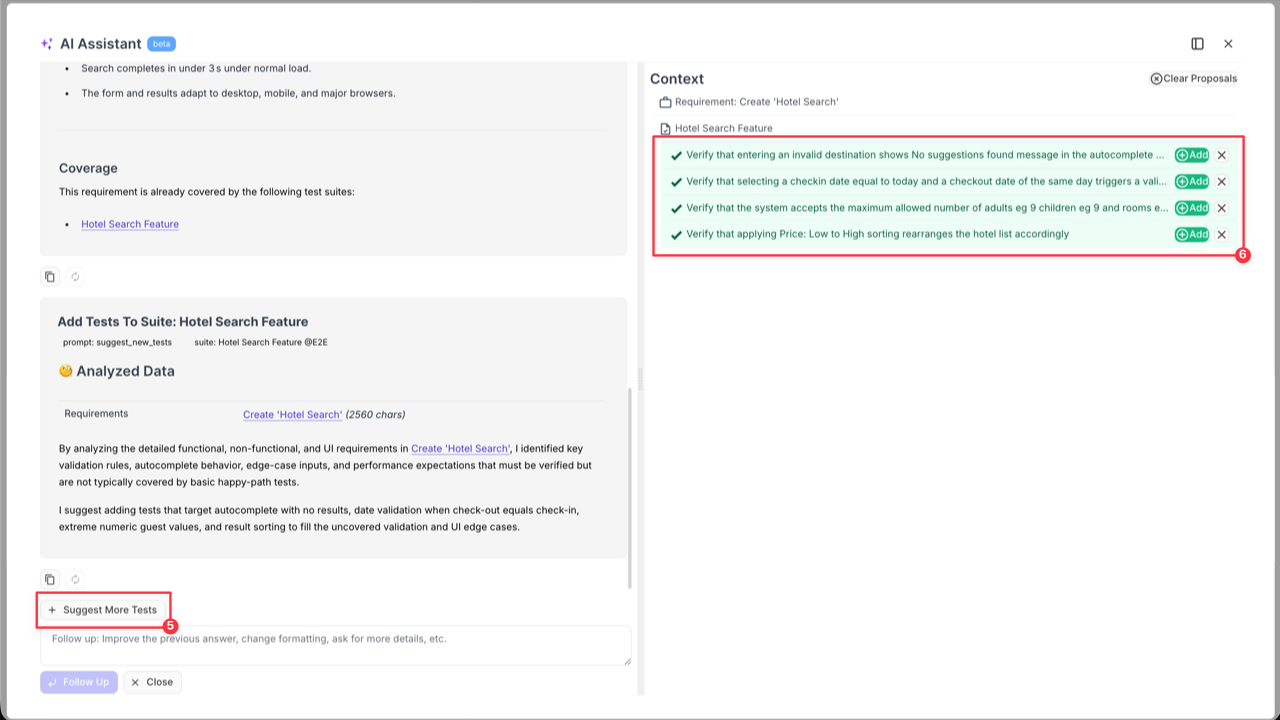Open the Create 'Hotel Search' requirements link
The image size is (1280, 720).
(293, 414)
